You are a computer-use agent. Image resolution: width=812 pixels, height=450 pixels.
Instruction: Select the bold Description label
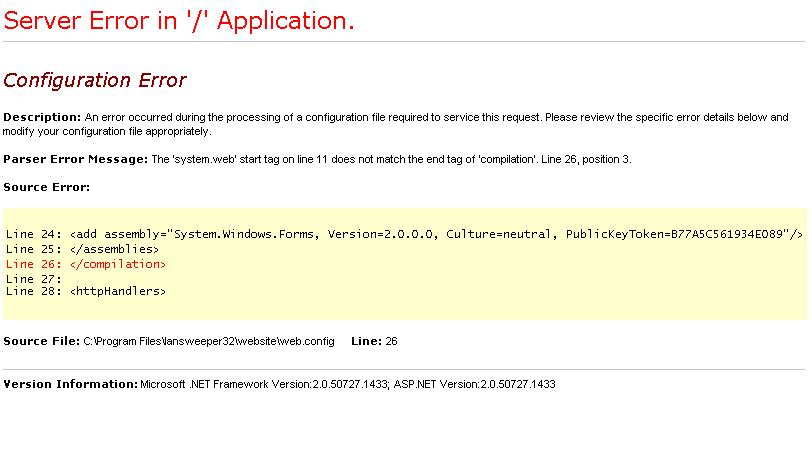click(41, 117)
